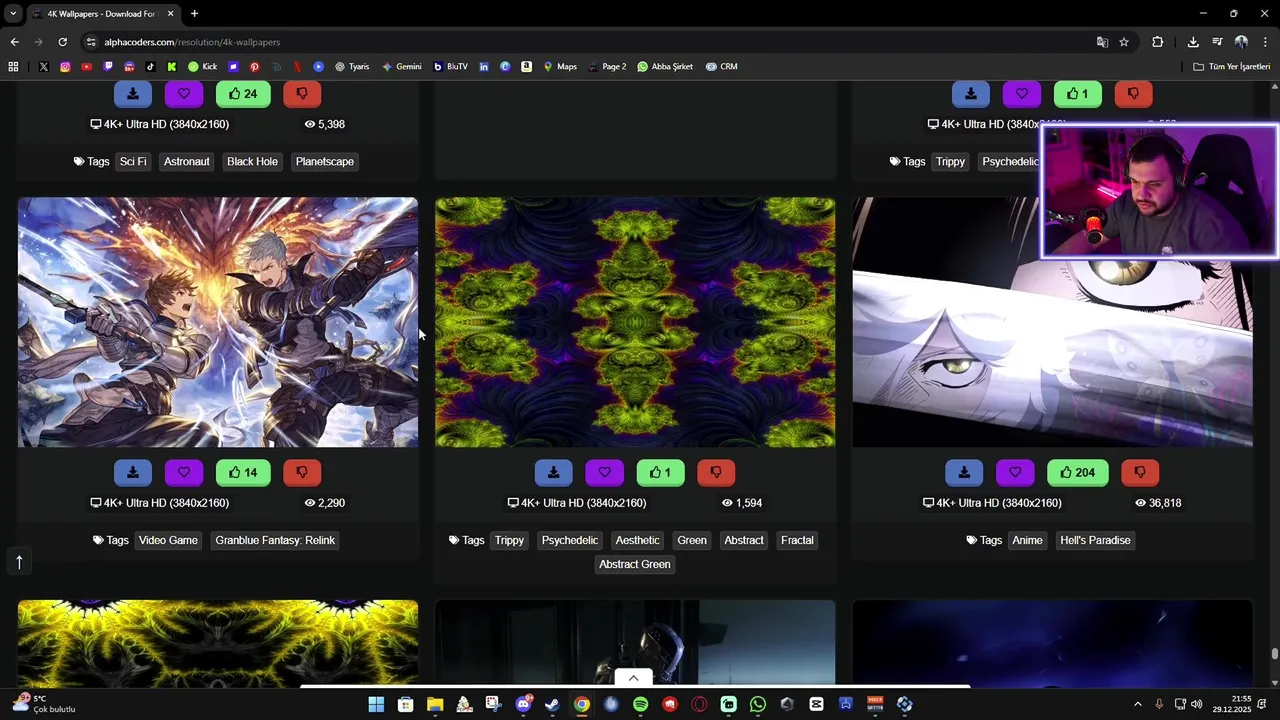The height and width of the screenshot is (720, 1280).
Task: Open WhatsApp from the taskbar
Action: pyautogui.click(x=758, y=704)
